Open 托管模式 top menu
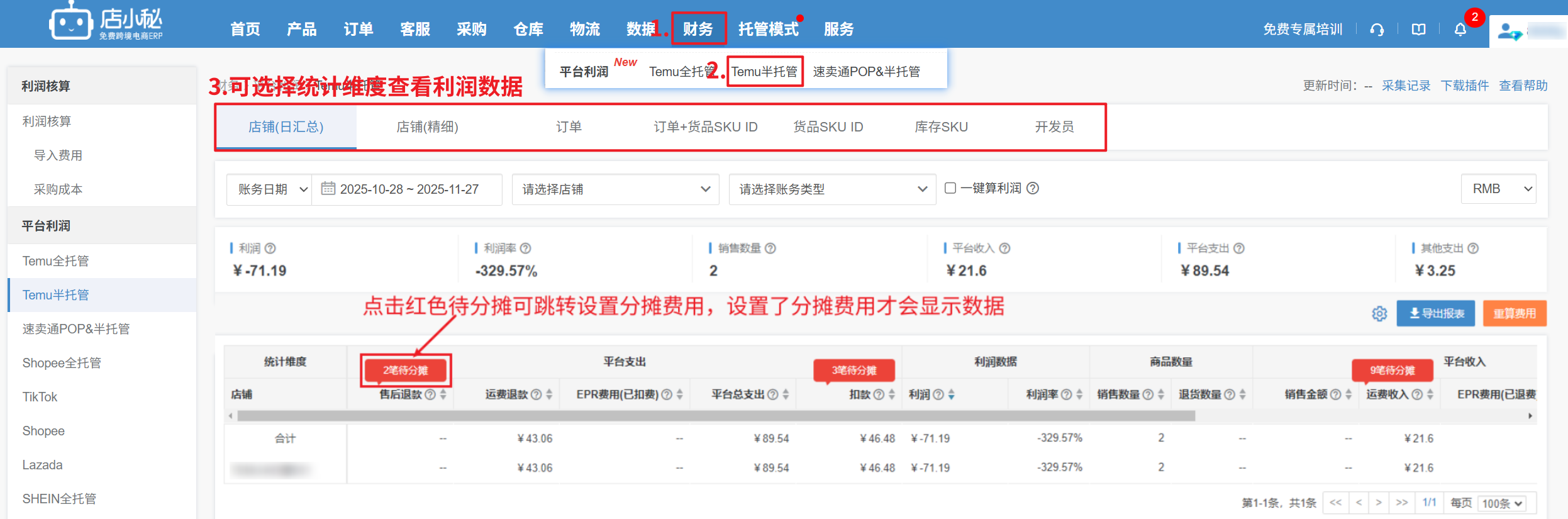Screen dimensions: 1568x519 tap(768, 29)
